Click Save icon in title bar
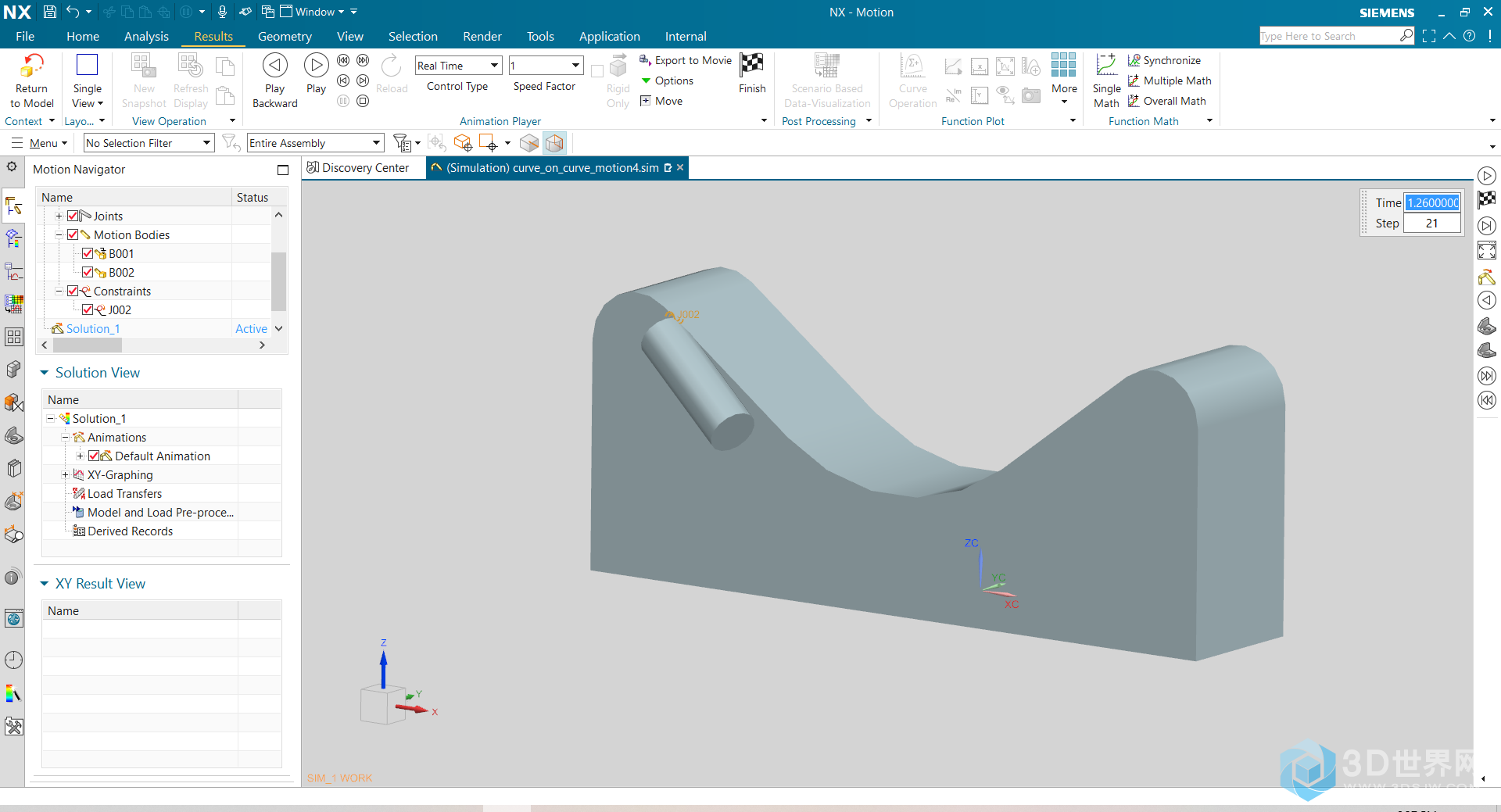The width and height of the screenshot is (1501, 812). tap(49, 12)
